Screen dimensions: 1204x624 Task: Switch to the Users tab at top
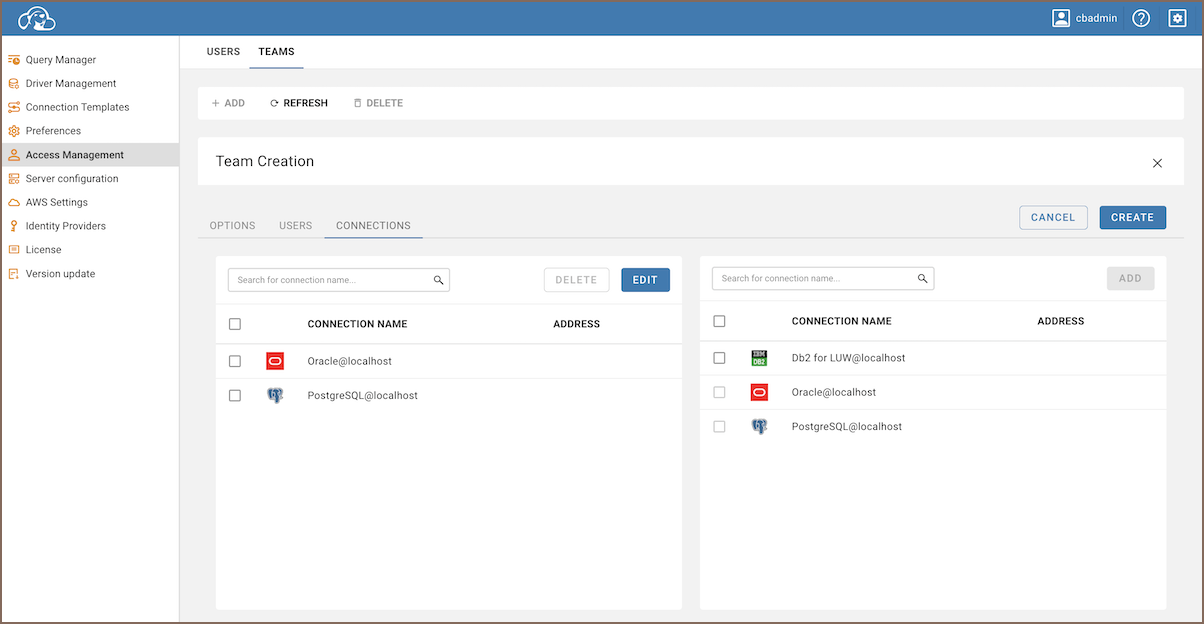coord(223,52)
